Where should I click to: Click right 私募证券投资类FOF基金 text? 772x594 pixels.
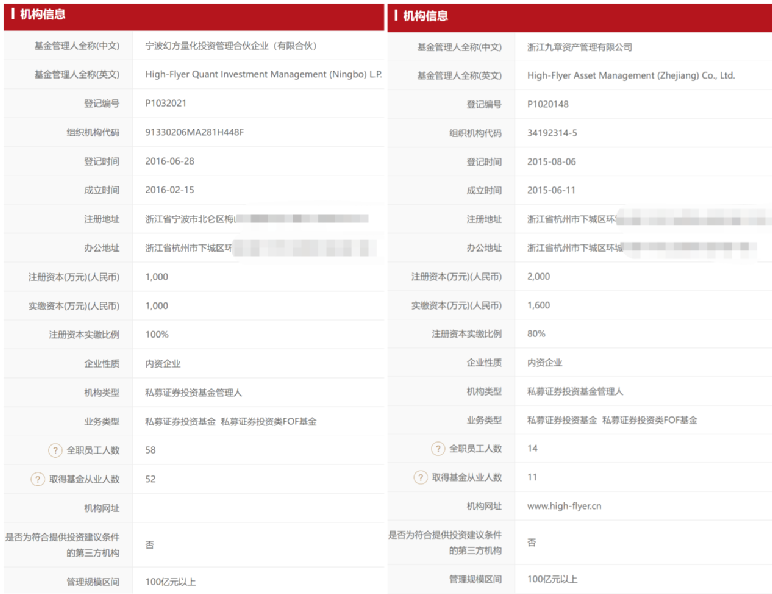pyautogui.click(x=650, y=420)
